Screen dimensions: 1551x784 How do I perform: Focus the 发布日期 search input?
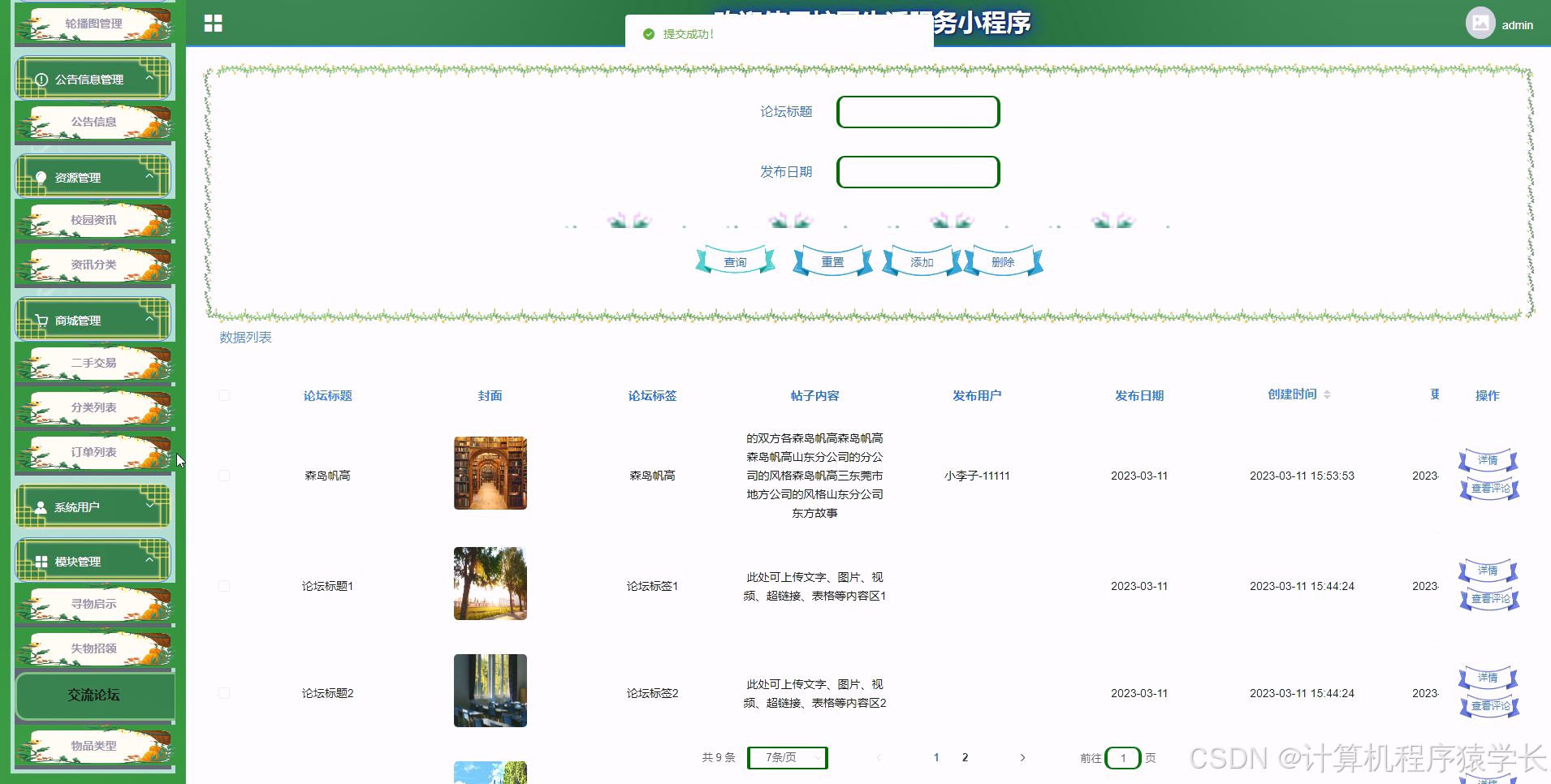click(x=918, y=172)
